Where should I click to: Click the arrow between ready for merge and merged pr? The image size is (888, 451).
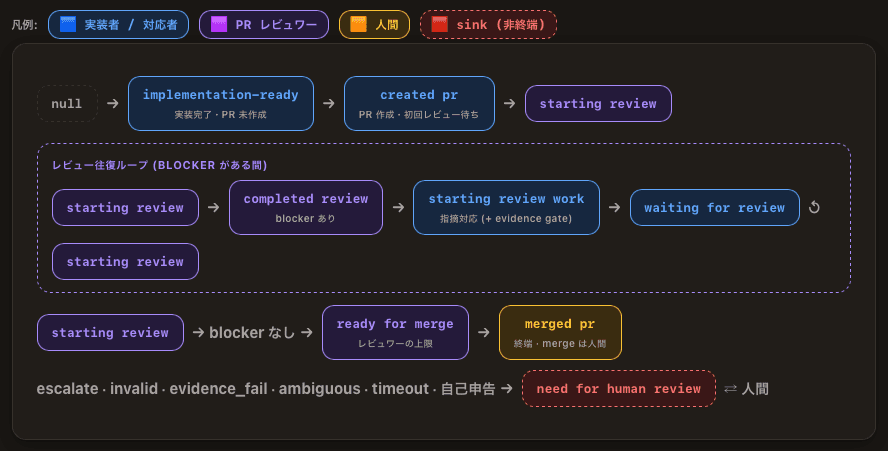[484, 333]
